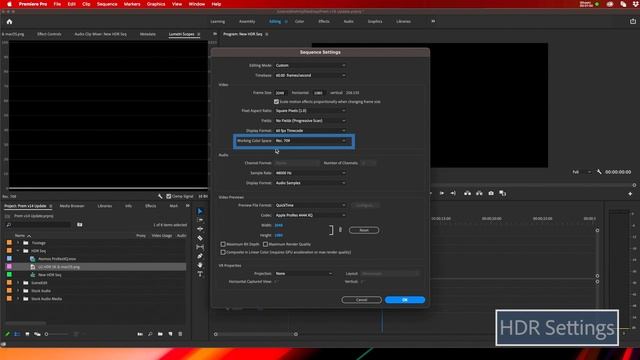Open Lumetri Scopes wrench settings
The width and height of the screenshot is (640, 360).
coord(160,196)
